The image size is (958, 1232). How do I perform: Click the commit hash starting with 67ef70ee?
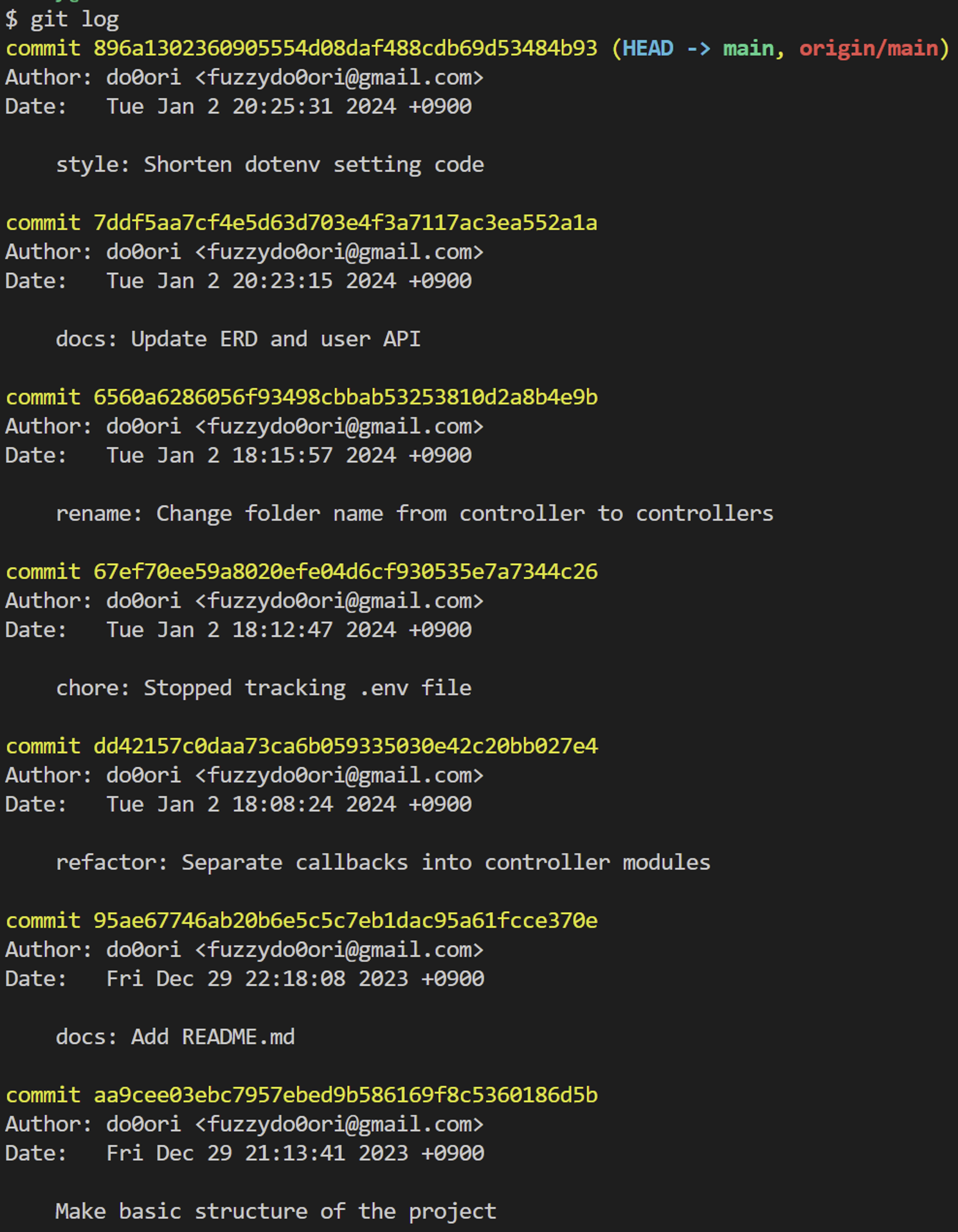pyautogui.click(x=345, y=572)
